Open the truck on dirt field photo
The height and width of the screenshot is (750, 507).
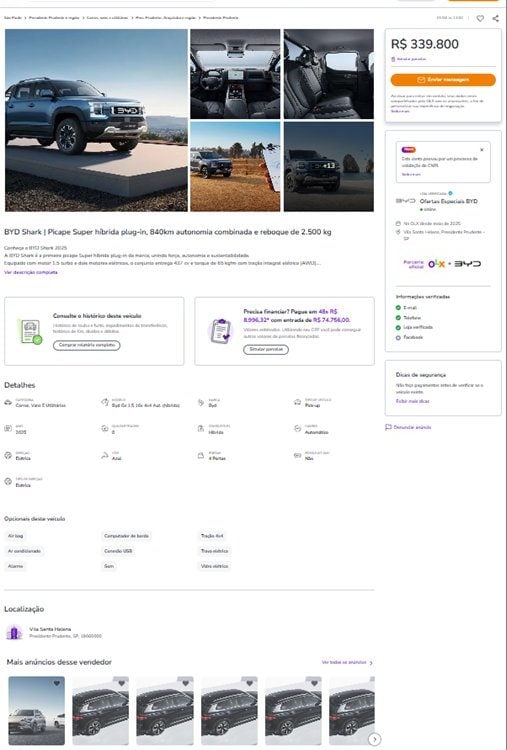click(x=235, y=166)
